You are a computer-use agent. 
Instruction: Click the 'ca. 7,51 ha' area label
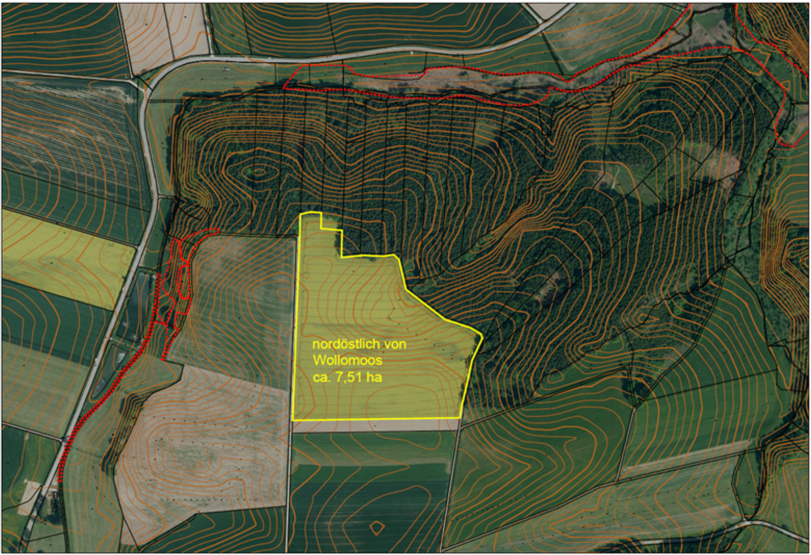[347, 378]
